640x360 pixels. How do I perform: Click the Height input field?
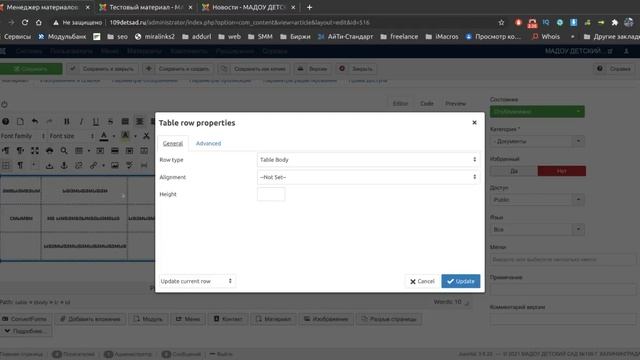271,194
